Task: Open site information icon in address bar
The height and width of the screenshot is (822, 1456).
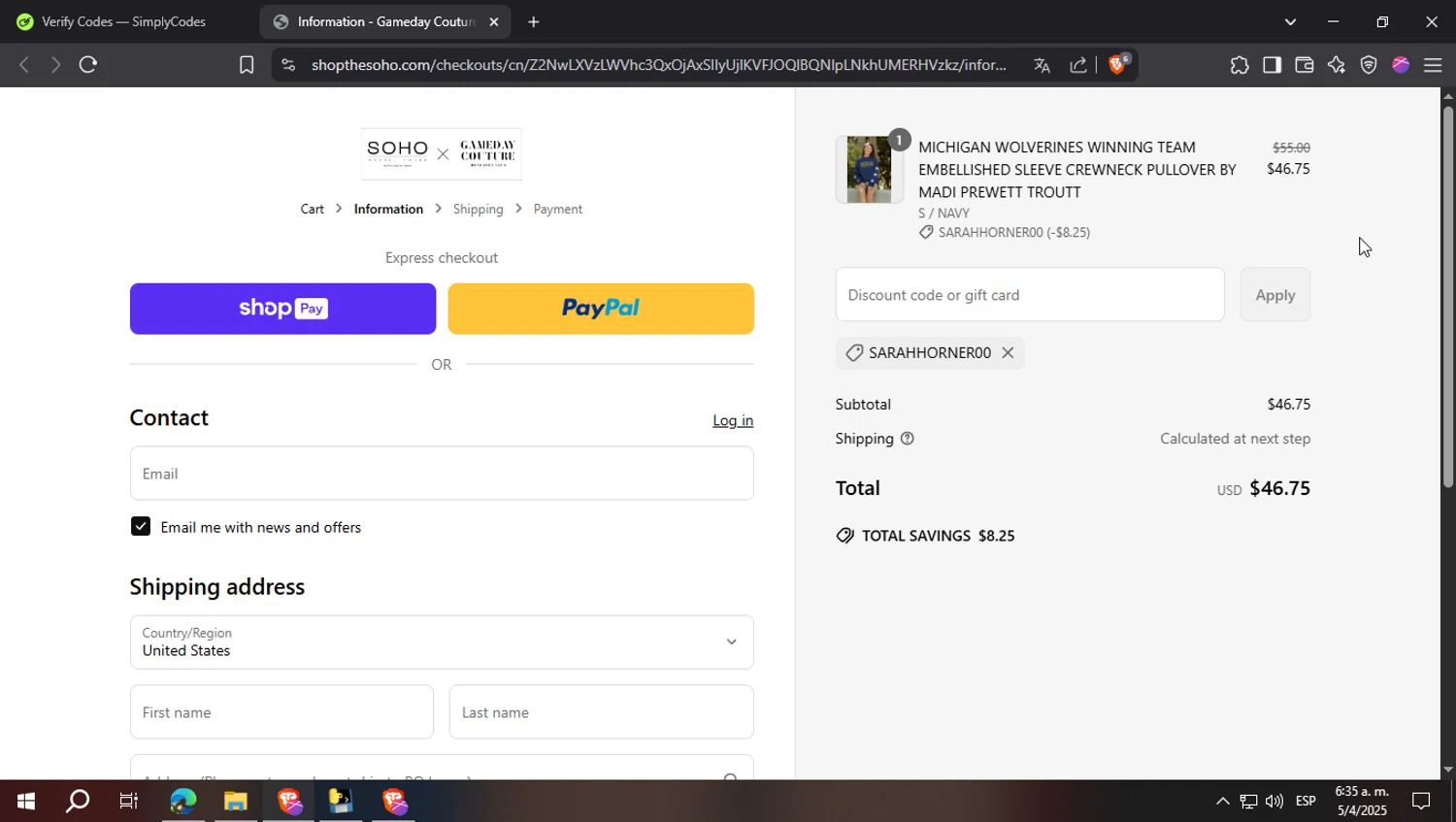Action: [x=287, y=65]
